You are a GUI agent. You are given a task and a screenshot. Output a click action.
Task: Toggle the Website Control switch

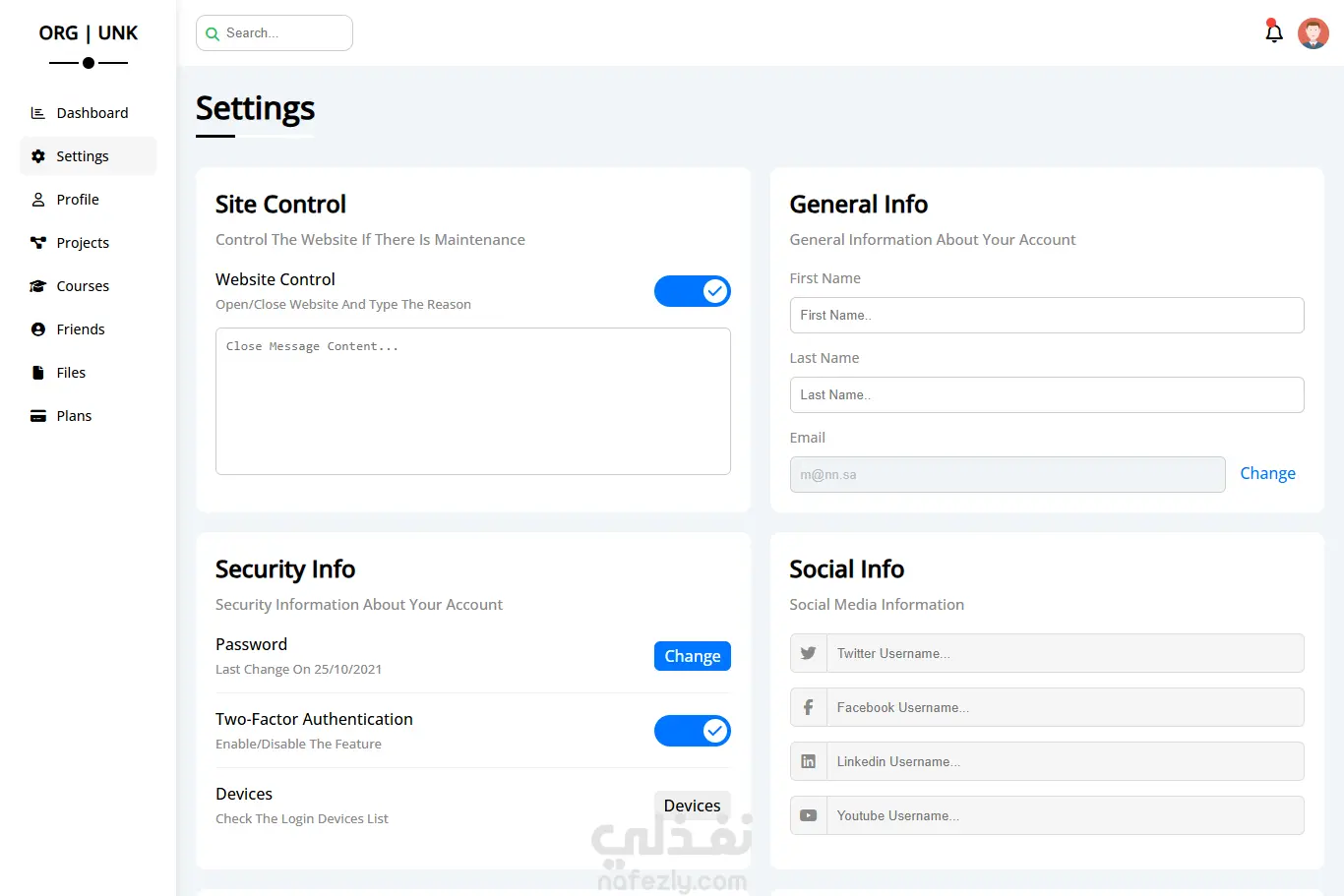[x=692, y=291]
